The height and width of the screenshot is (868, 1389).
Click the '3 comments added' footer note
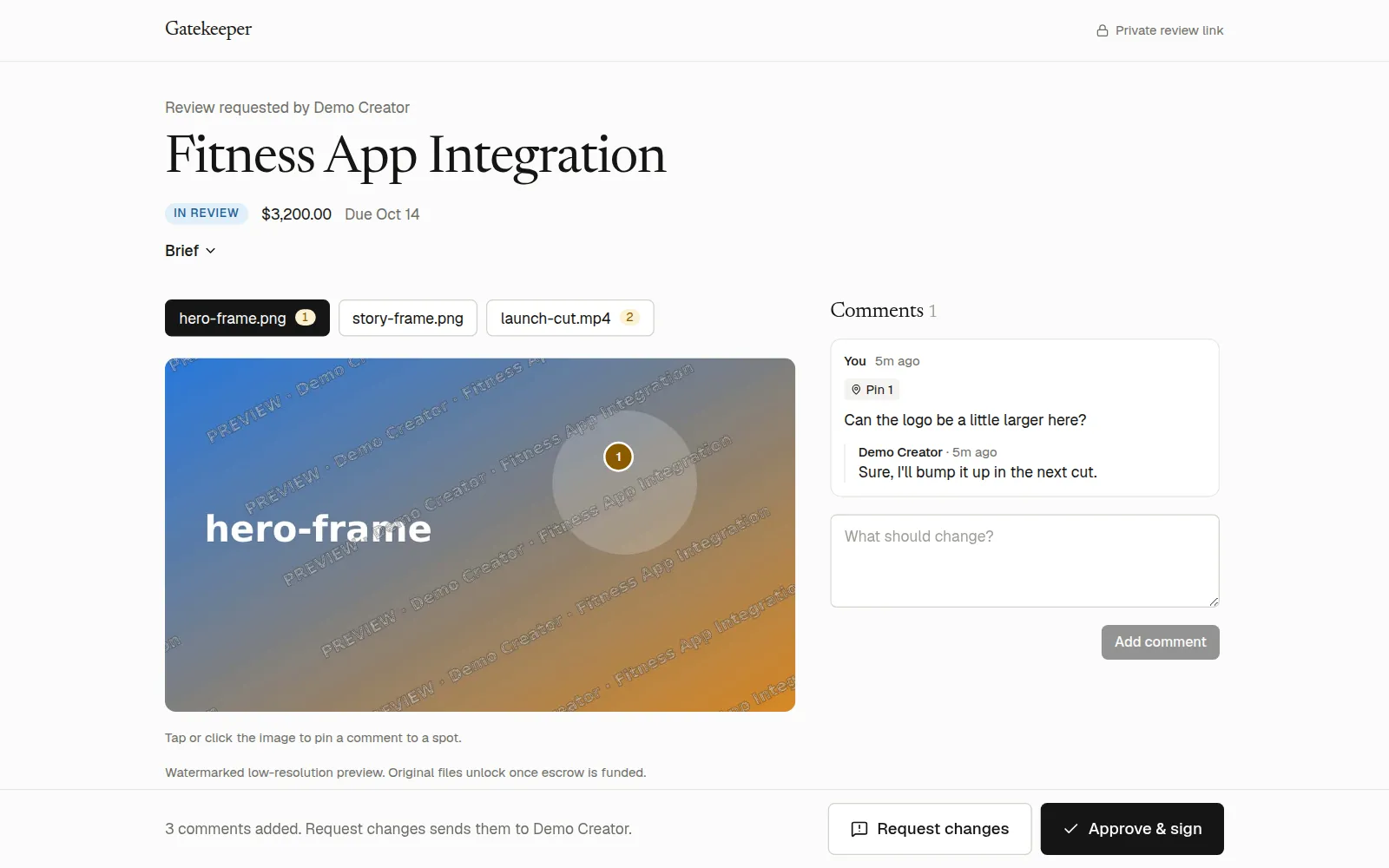coord(398,829)
